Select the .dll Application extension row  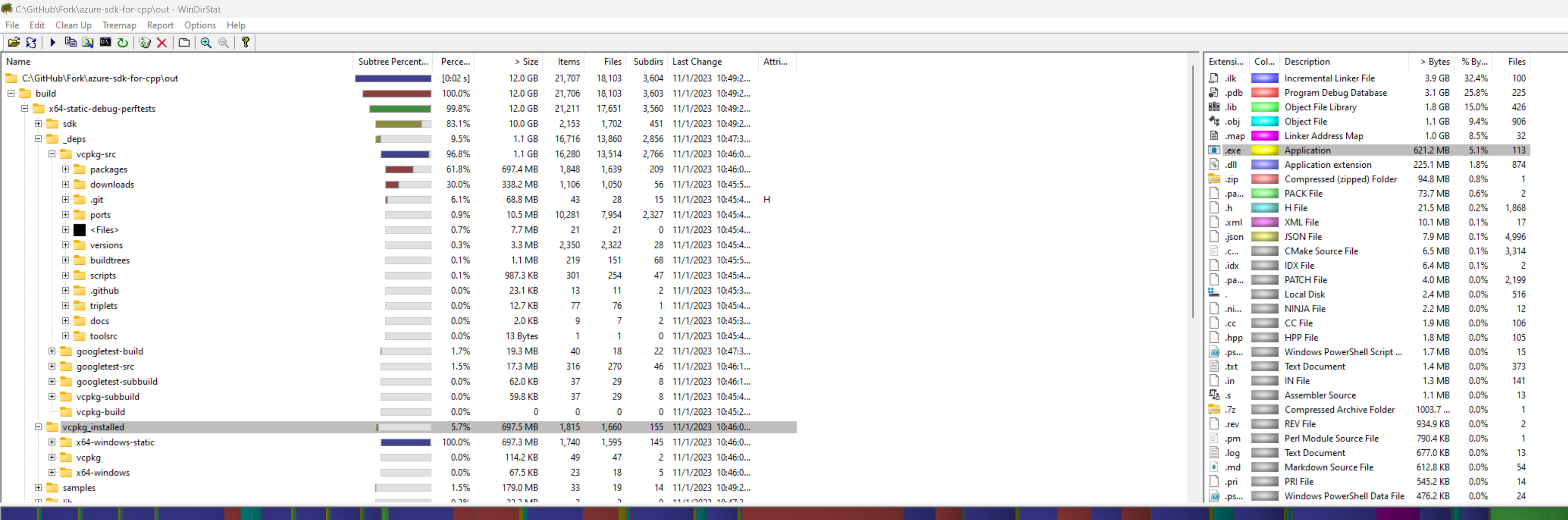pos(1327,164)
